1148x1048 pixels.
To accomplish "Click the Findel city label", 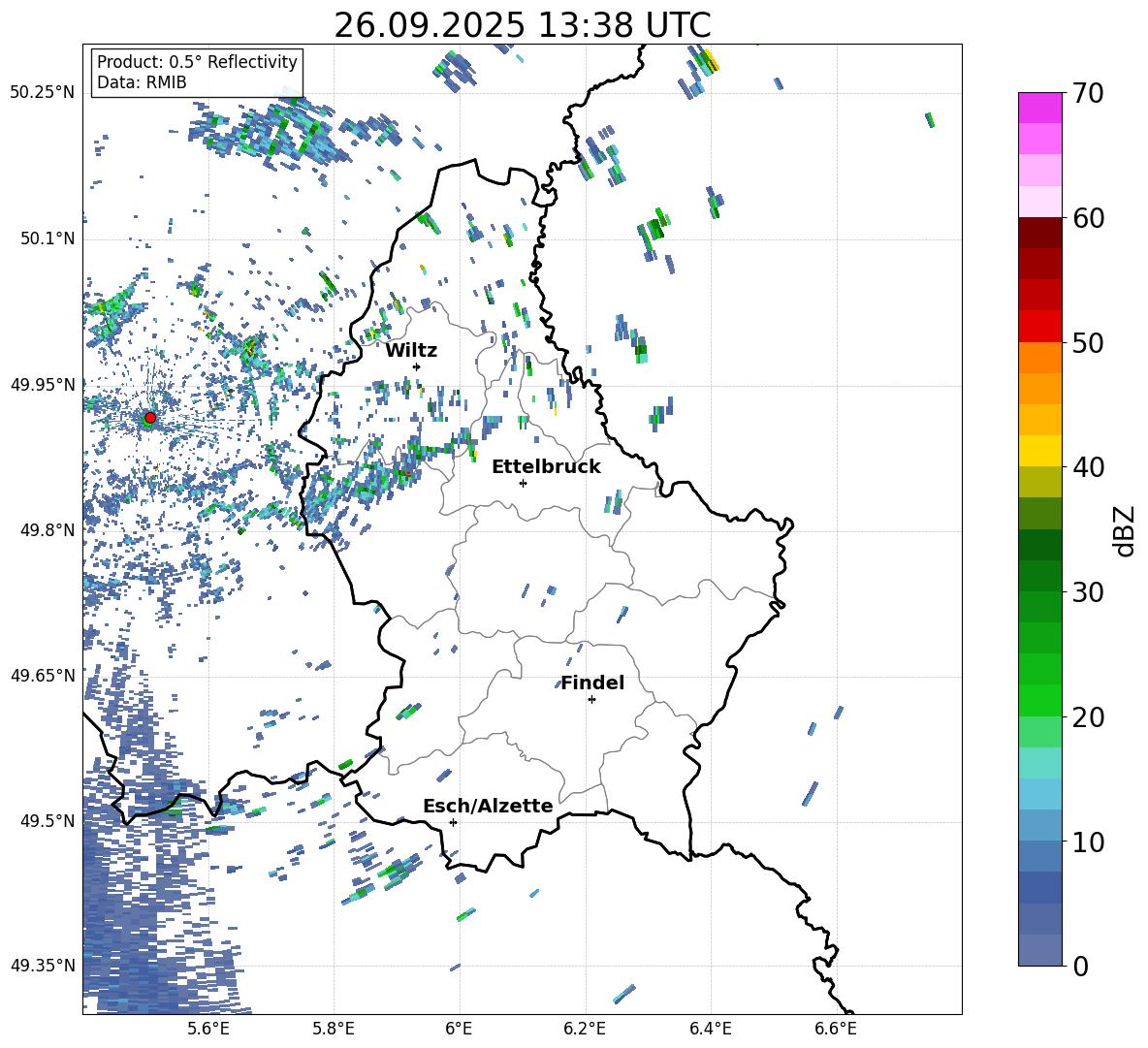I will click(592, 683).
